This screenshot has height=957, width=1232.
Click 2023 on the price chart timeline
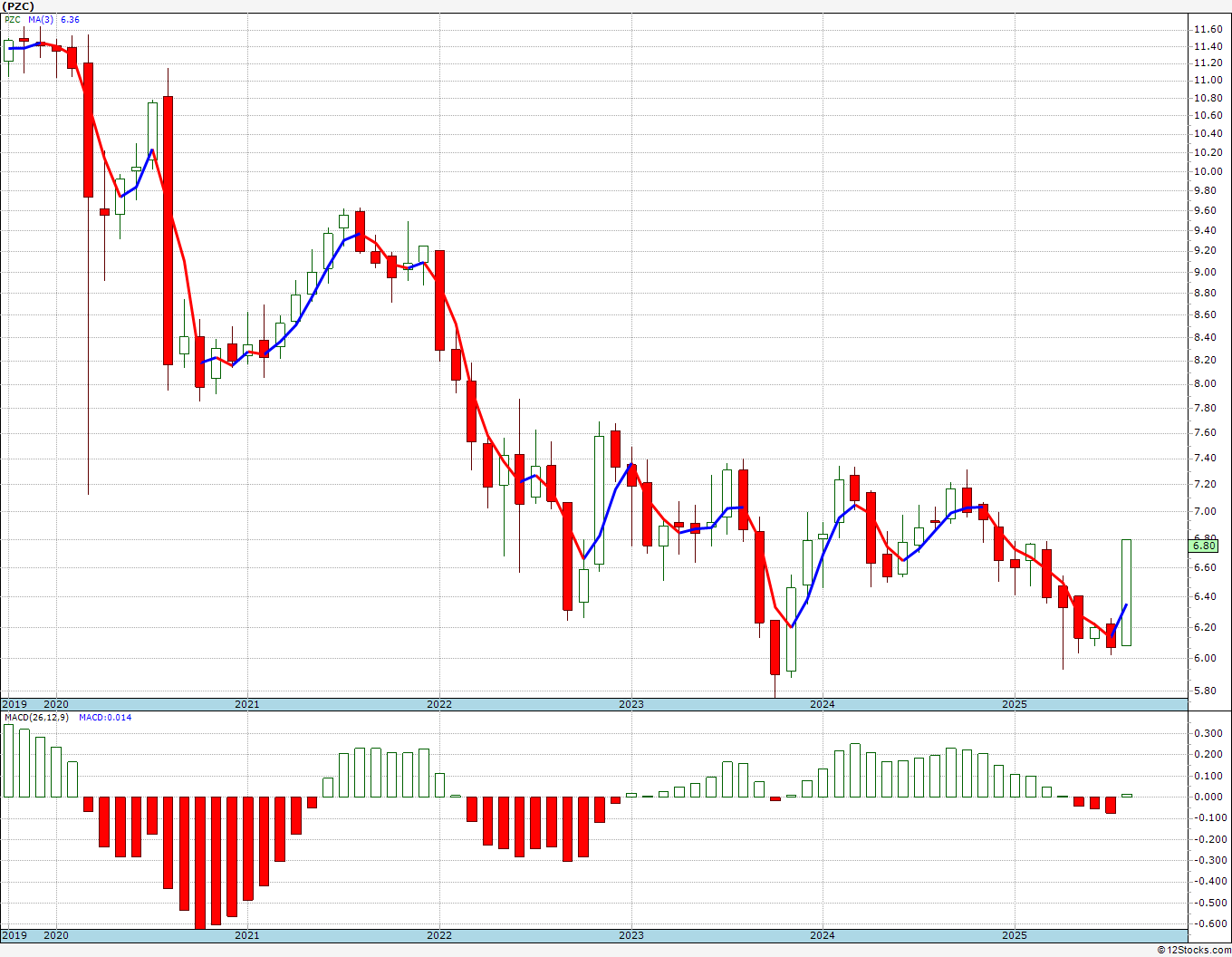pos(631,704)
